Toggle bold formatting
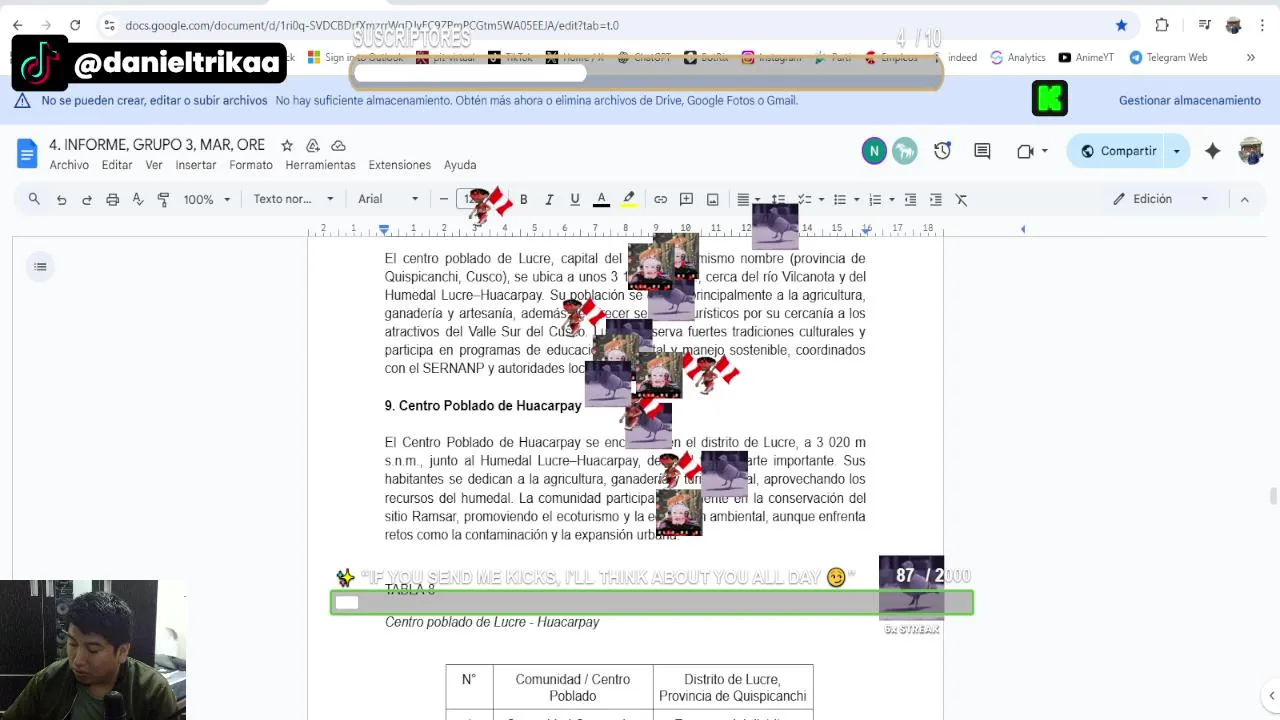Image resolution: width=1280 pixels, height=720 pixels. [x=523, y=199]
